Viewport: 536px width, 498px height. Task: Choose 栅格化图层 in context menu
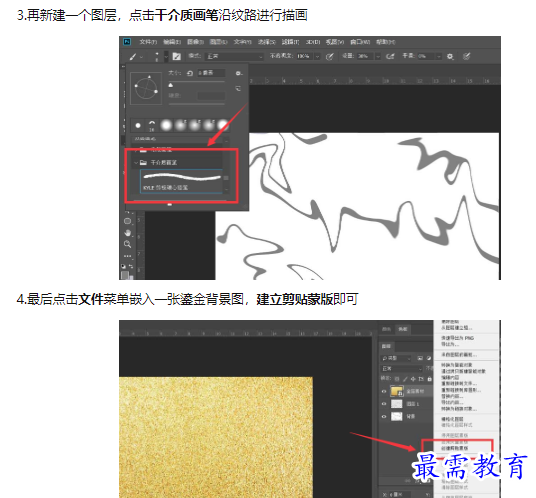click(452, 419)
